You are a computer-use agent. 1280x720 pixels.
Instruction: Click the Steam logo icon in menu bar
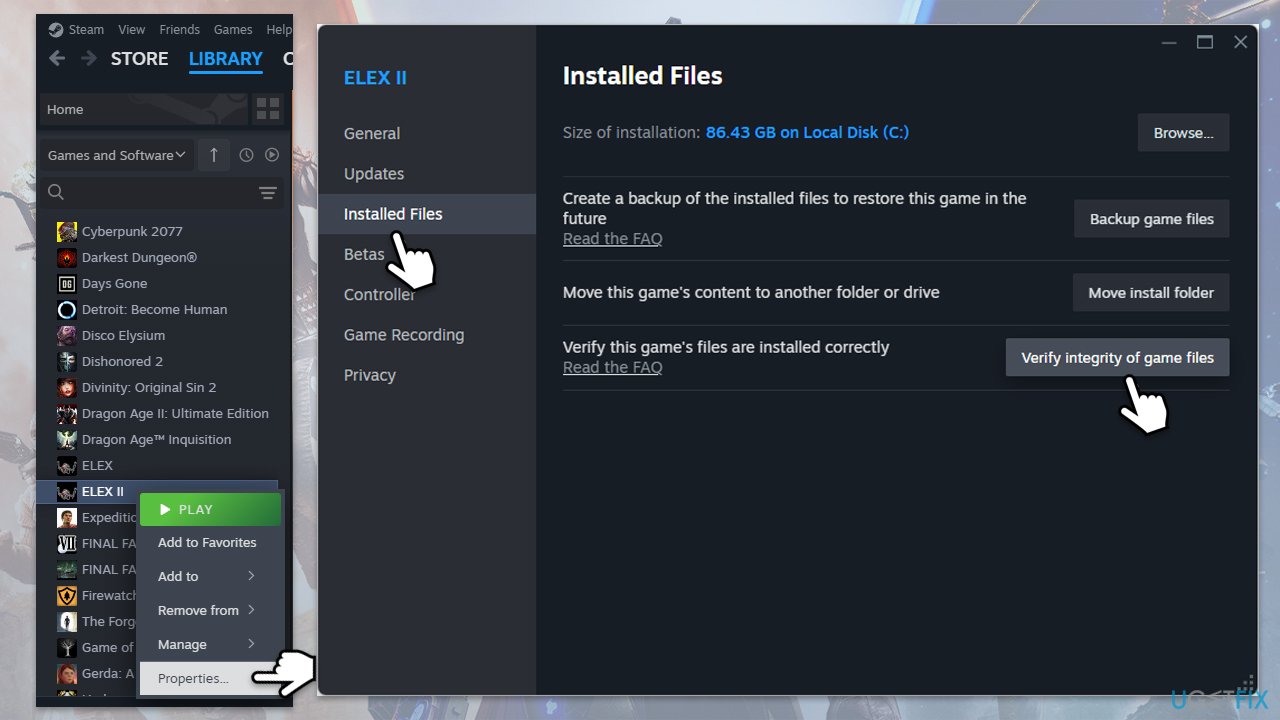pyautogui.click(x=56, y=29)
